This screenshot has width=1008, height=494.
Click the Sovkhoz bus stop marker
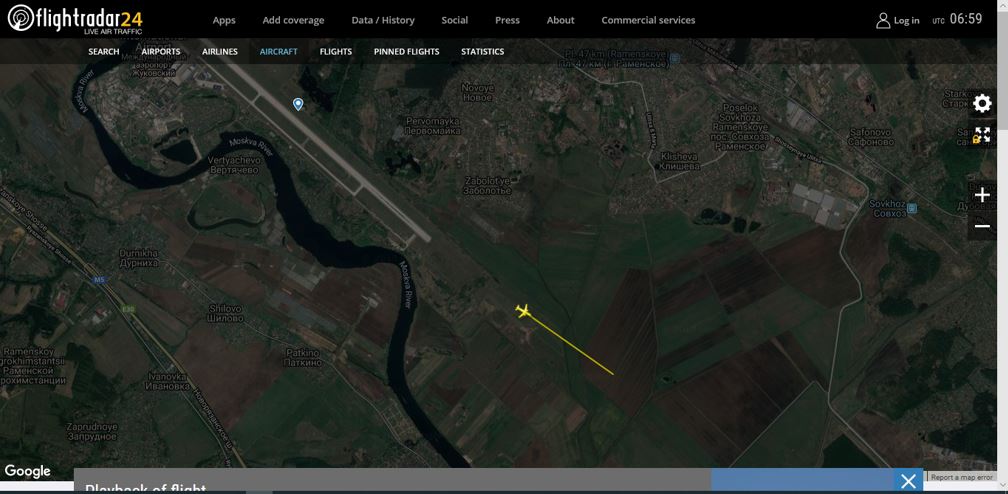912,209
